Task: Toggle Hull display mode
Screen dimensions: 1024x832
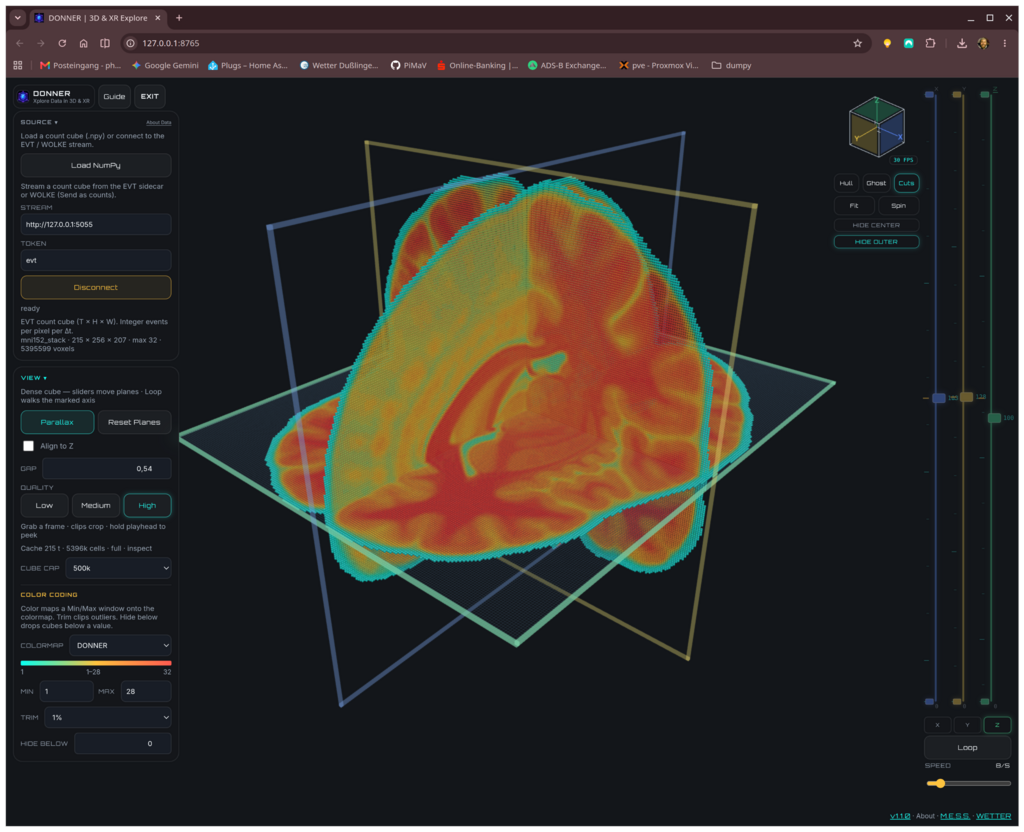Action: pos(846,184)
